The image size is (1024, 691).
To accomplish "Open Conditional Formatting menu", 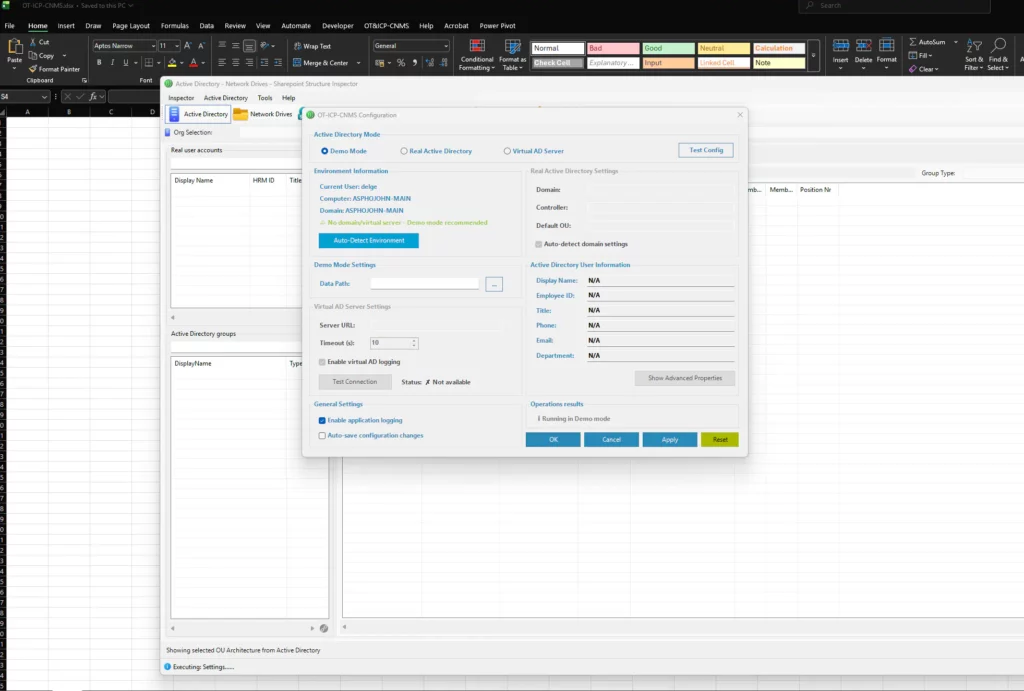I will [477, 55].
